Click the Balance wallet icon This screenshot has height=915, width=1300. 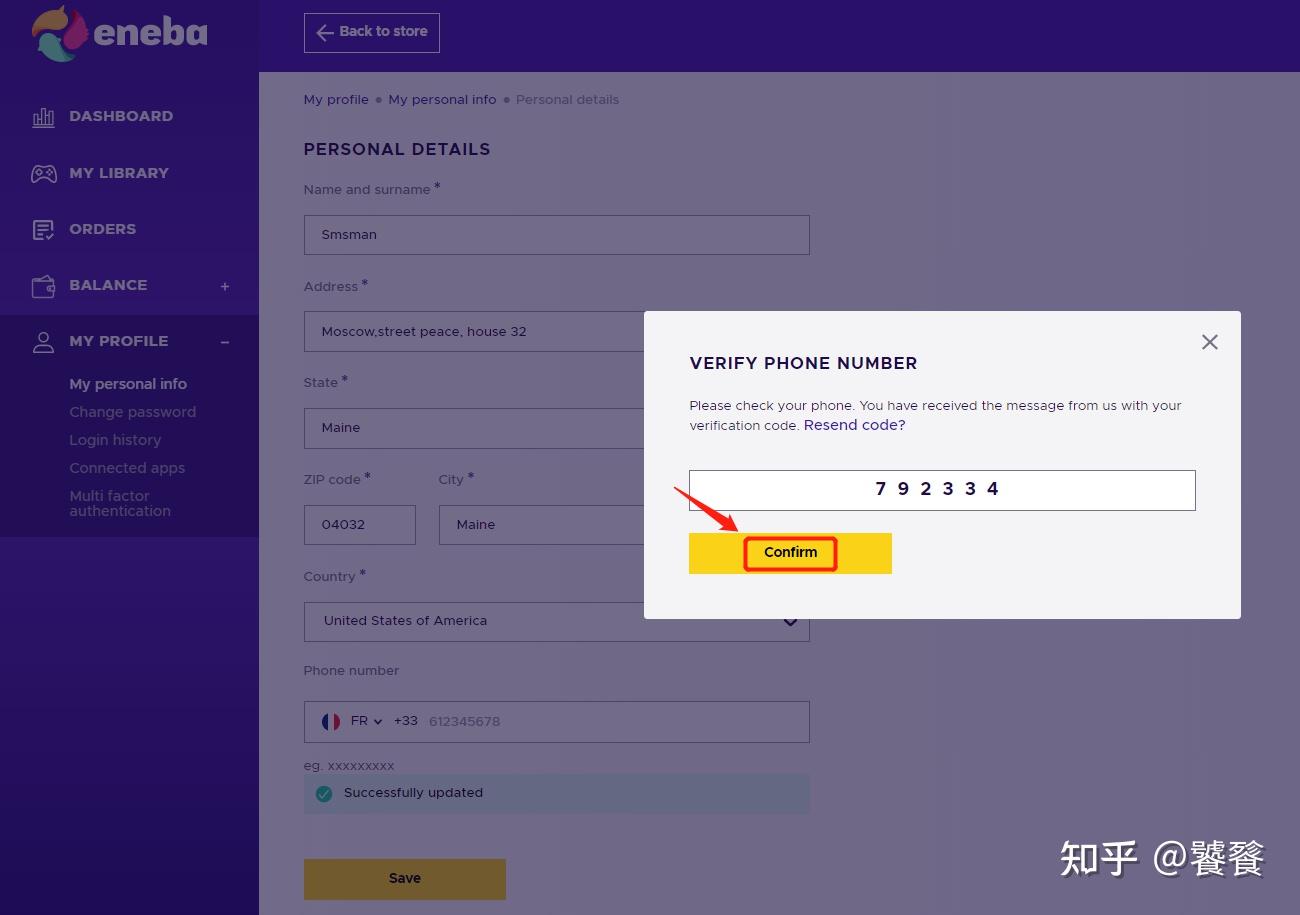(43, 286)
